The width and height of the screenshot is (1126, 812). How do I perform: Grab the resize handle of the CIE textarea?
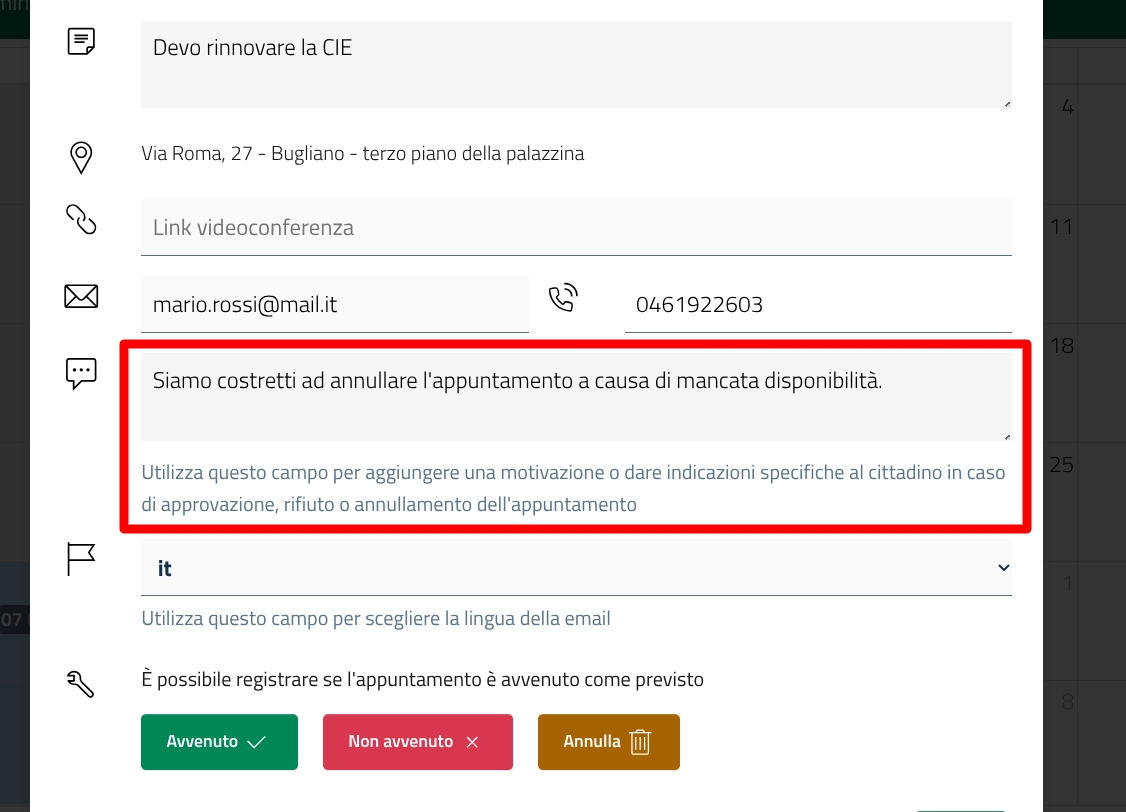(x=1006, y=102)
